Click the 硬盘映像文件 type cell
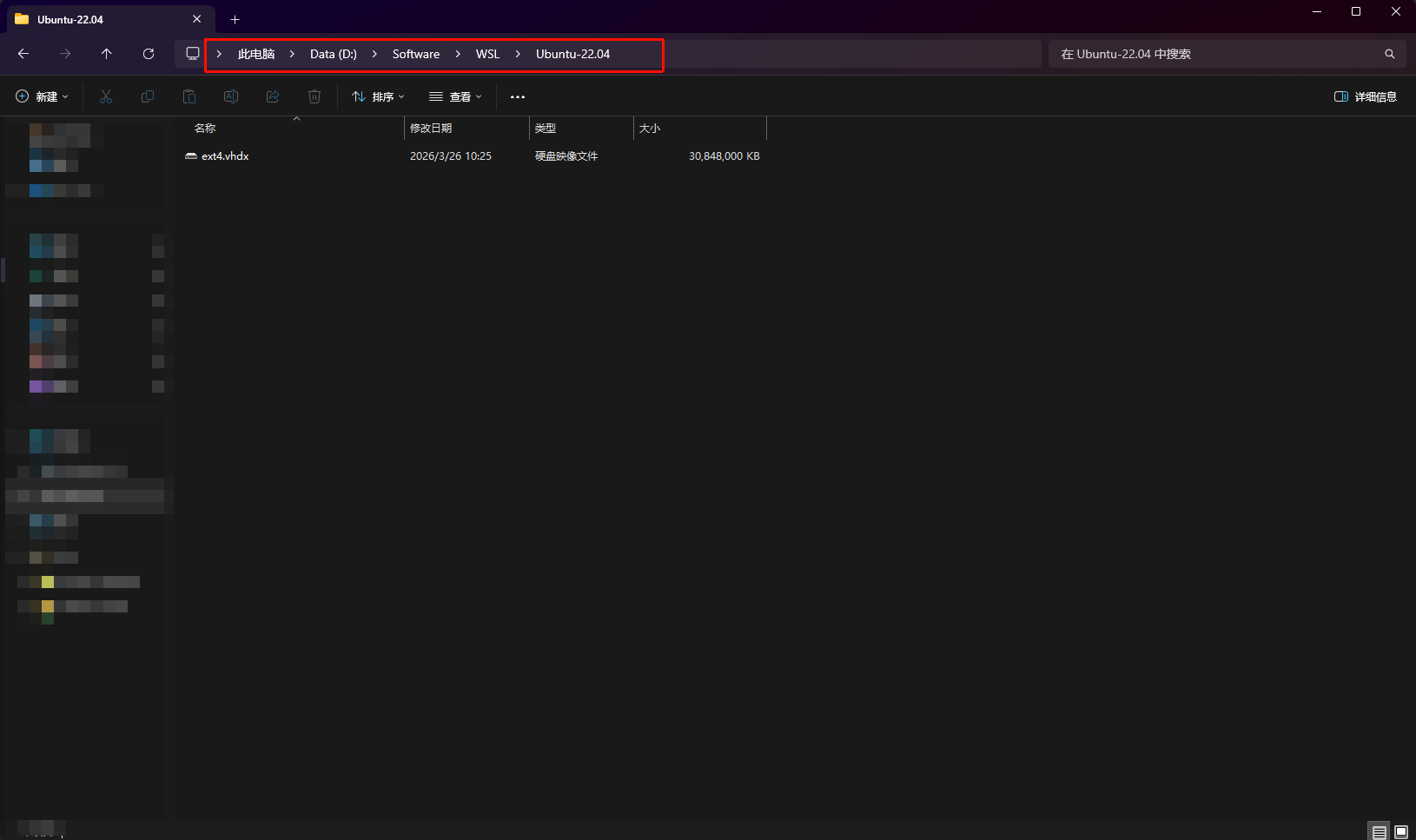Screen dimensions: 1416x840 click(566, 156)
